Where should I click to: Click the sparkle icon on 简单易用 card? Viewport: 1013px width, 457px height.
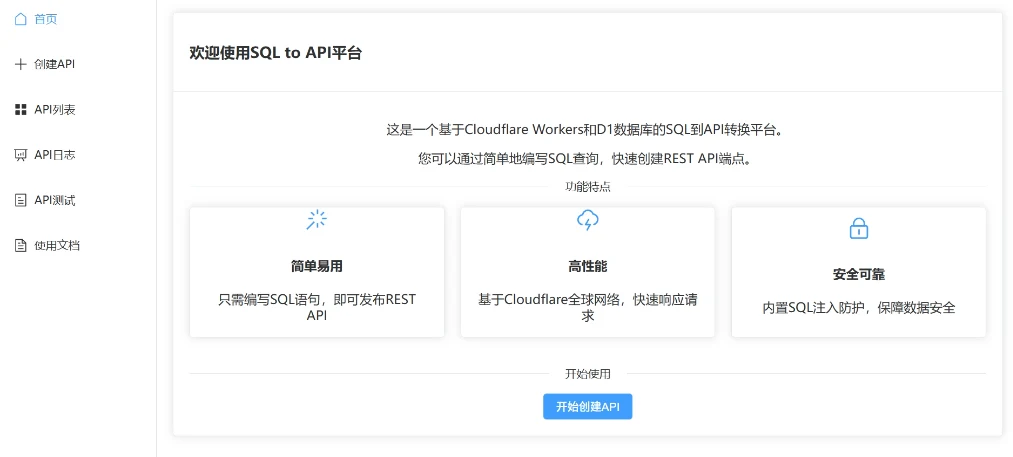point(317,220)
